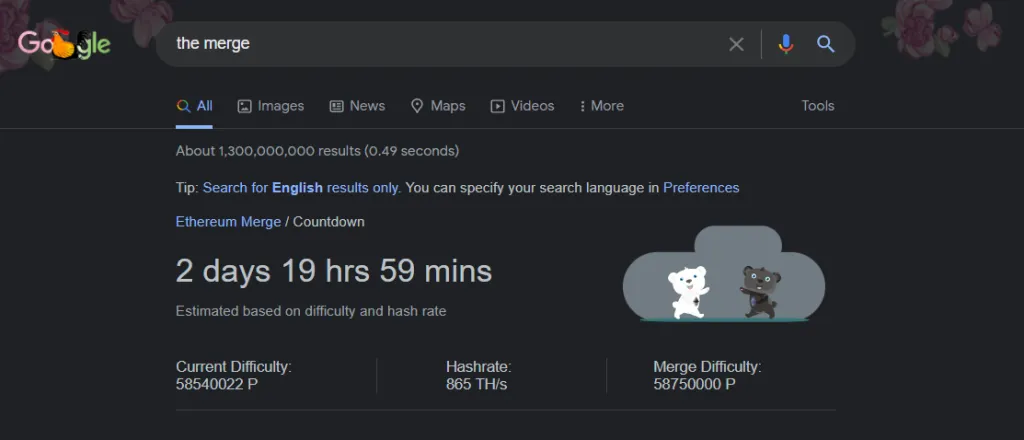The image size is (1024, 440).
Task: Click the black bear in the illustration
Action: [x=760, y=292]
